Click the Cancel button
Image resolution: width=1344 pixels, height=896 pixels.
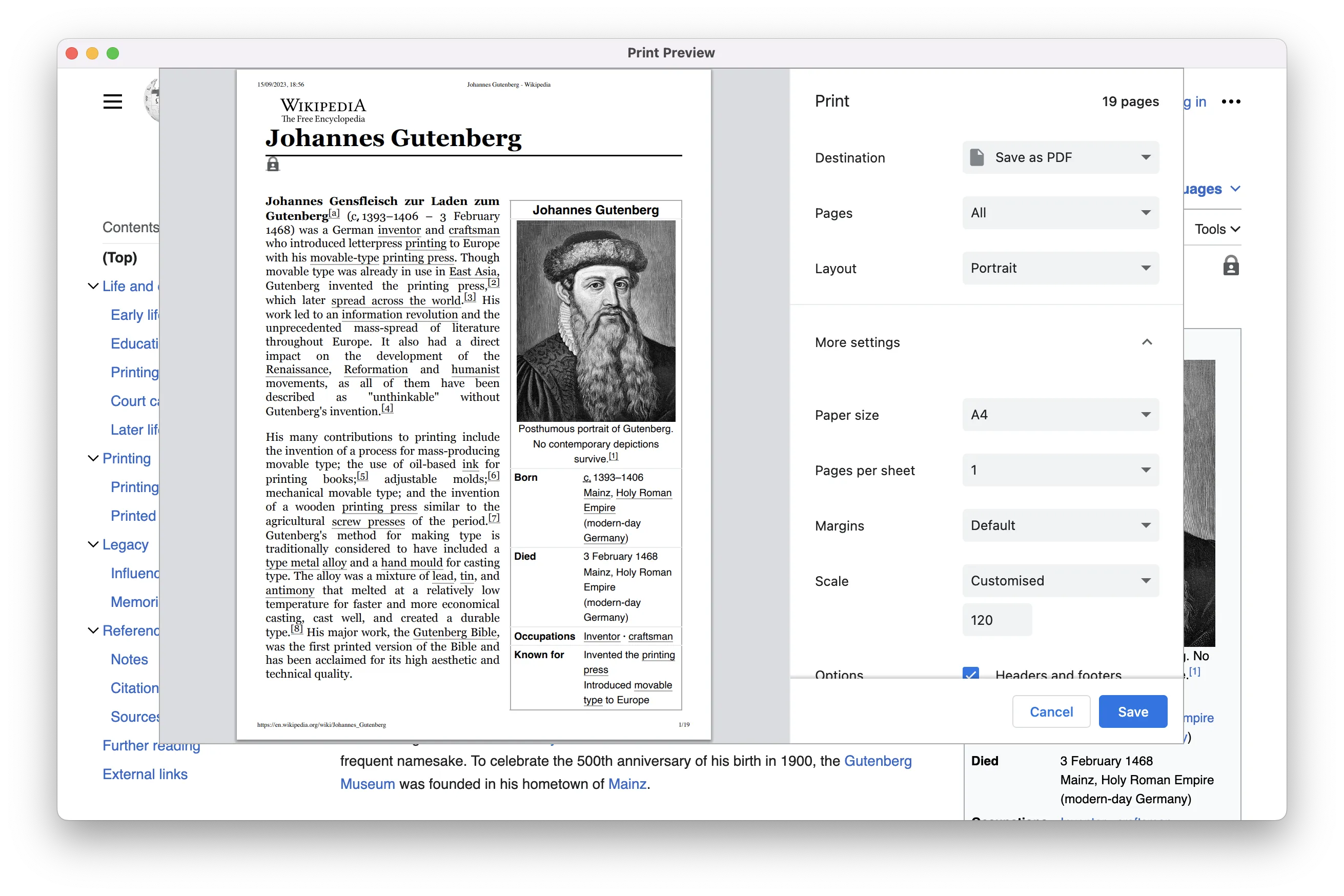pos(1051,711)
